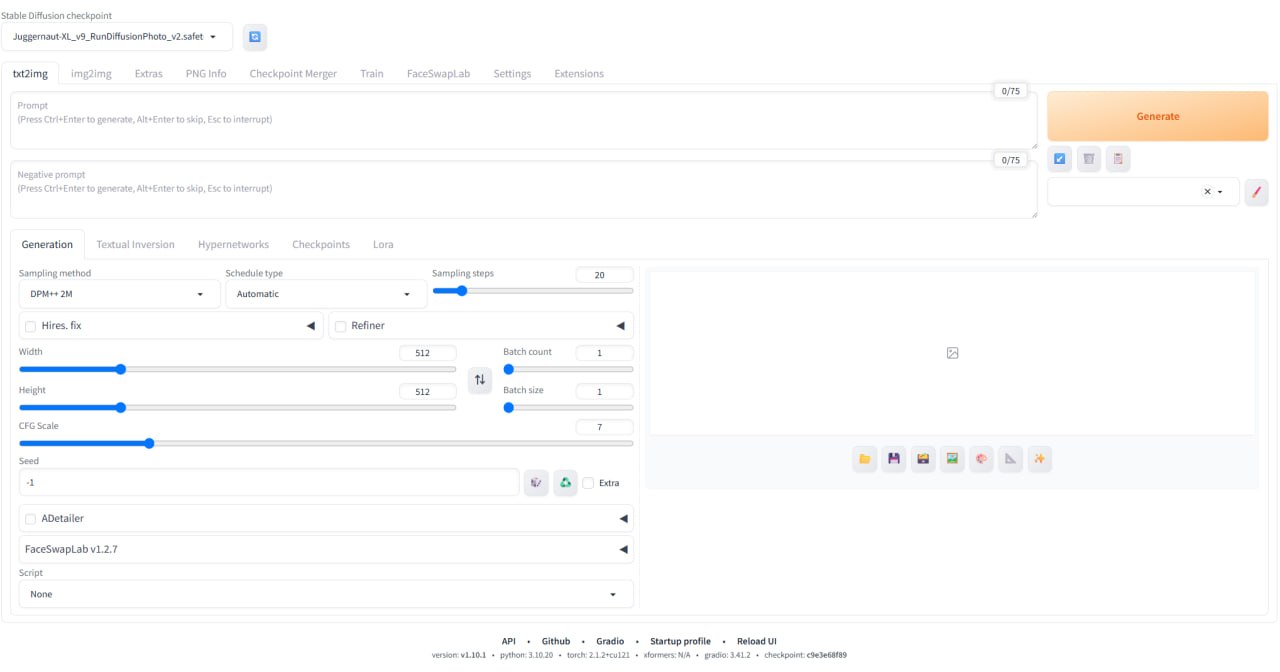Open the Train tab
Screen dimensions: 1280x672
[x=372, y=74]
